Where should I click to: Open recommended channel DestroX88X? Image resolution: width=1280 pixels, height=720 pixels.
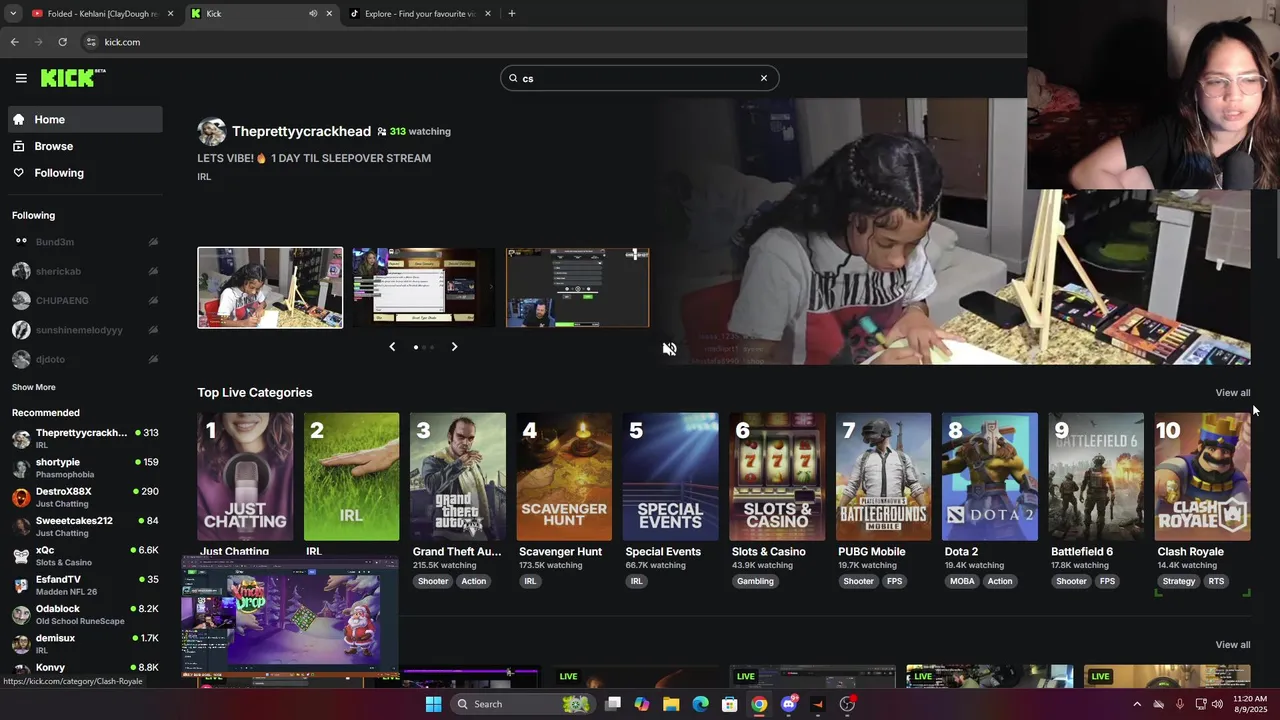click(85, 497)
